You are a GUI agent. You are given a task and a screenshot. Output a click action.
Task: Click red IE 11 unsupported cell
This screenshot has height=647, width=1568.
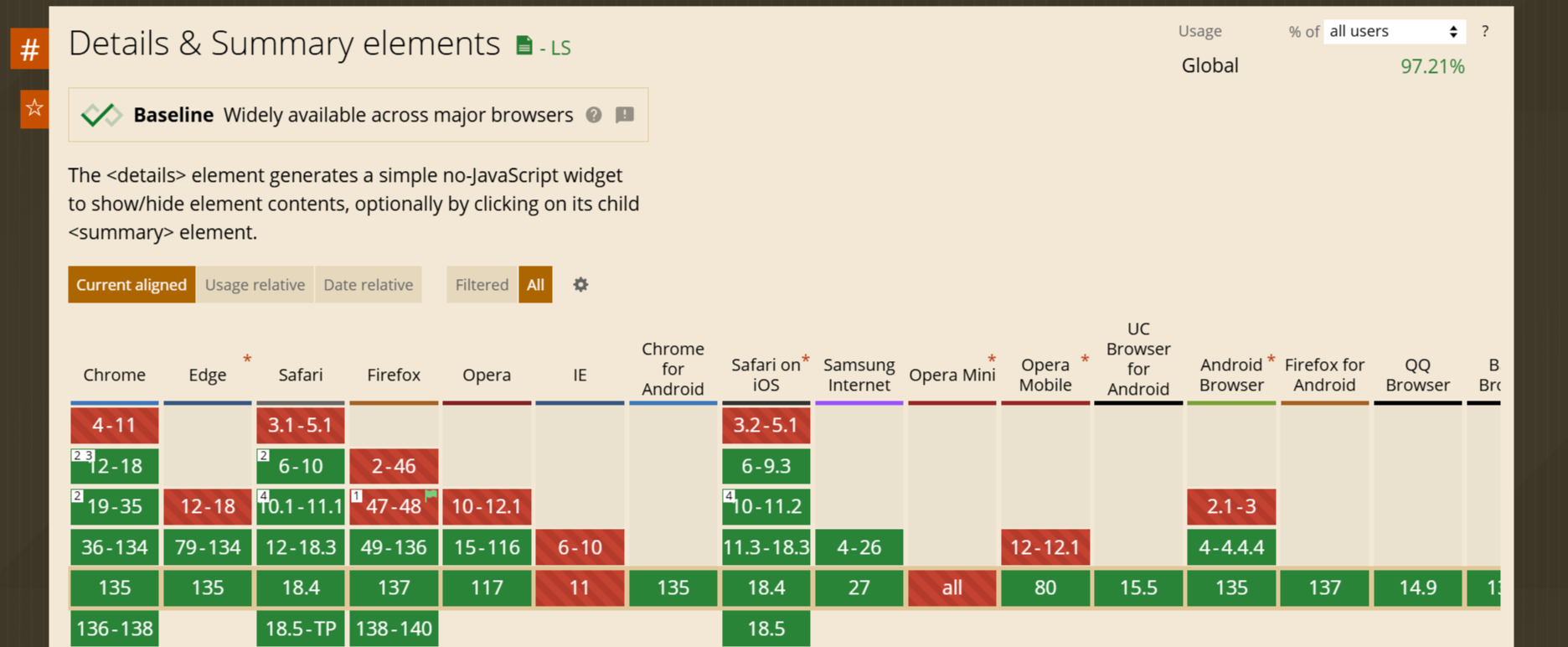click(x=580, y=587)
